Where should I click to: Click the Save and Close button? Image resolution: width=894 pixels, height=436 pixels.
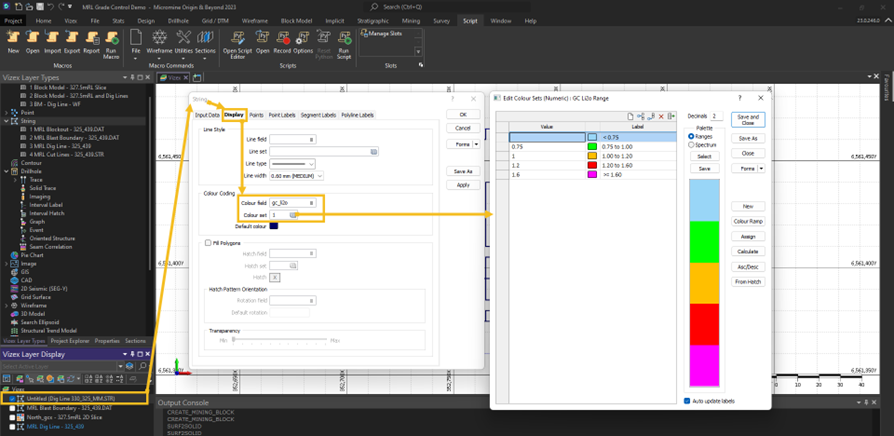[x=747, y=119]
